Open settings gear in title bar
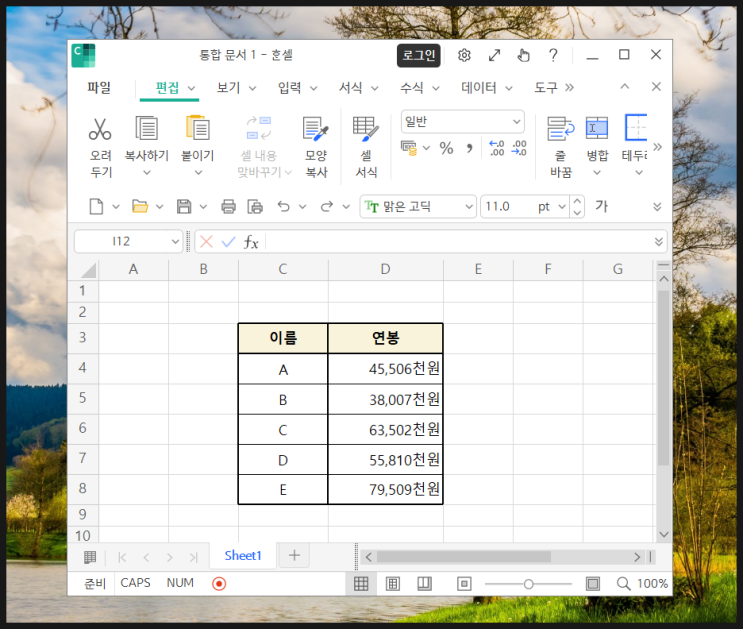Viewport: 743px width, 629px height. pos(464,55)
